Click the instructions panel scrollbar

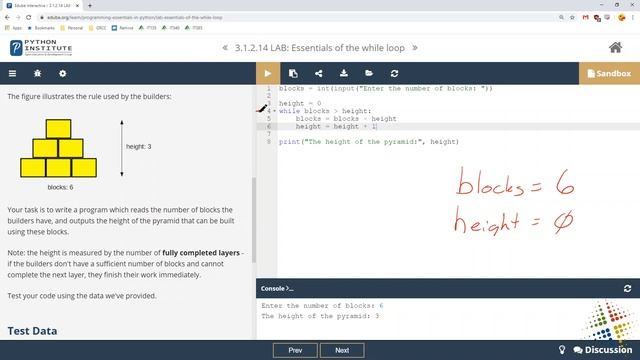click(x=253, y=220)
